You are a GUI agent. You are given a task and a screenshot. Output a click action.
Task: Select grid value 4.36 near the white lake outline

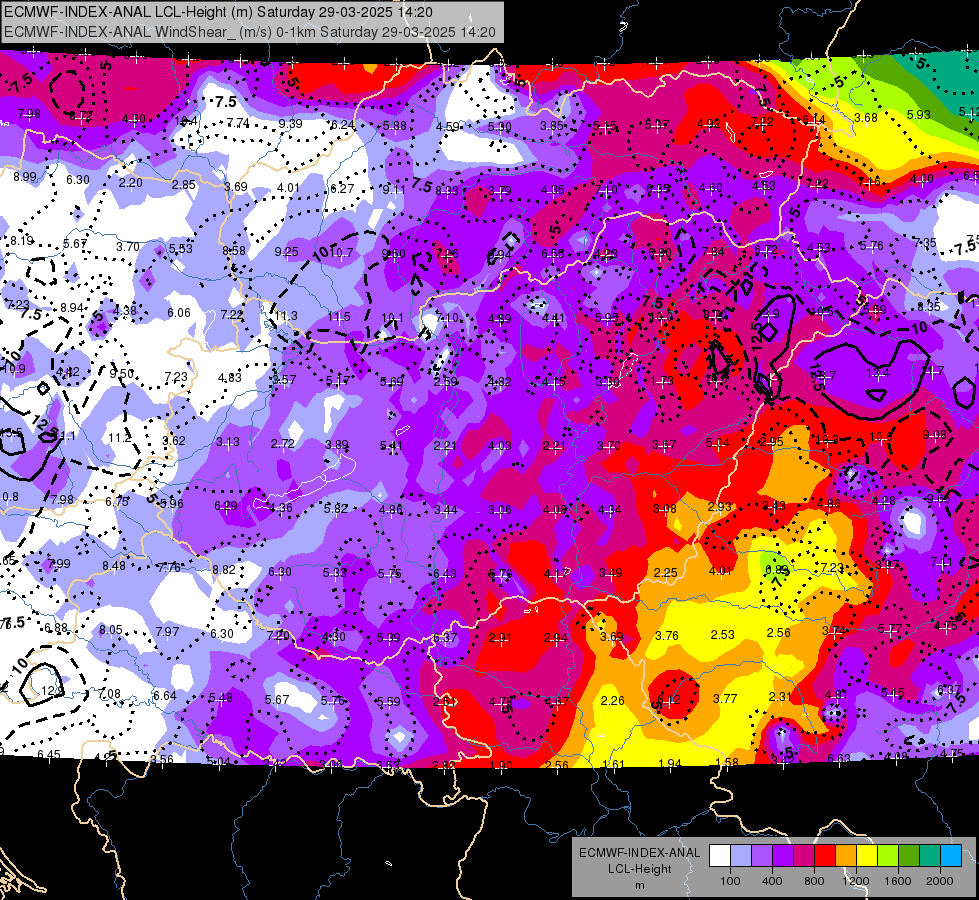pos(280,508)
